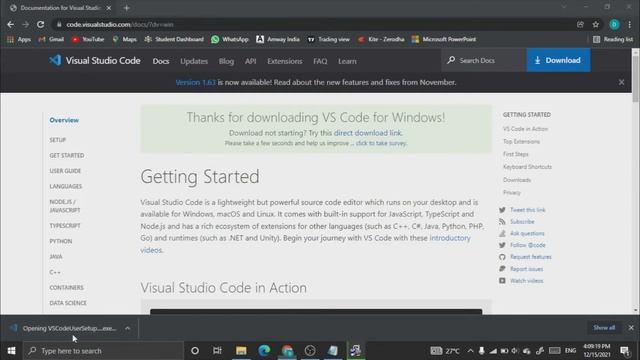
Task: Expand LANGUAGES section in sidebar
Action: [x=66, y=187]
